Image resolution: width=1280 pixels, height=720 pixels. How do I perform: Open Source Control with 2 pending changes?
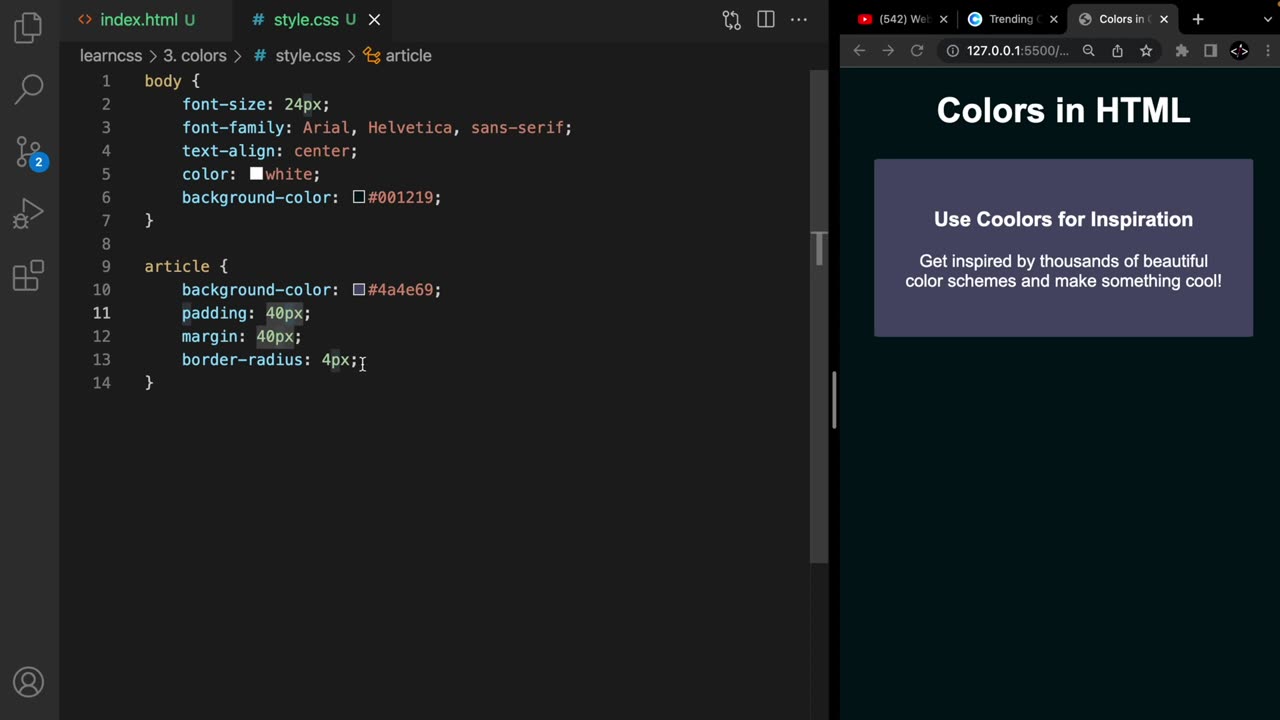coord(29,152)
